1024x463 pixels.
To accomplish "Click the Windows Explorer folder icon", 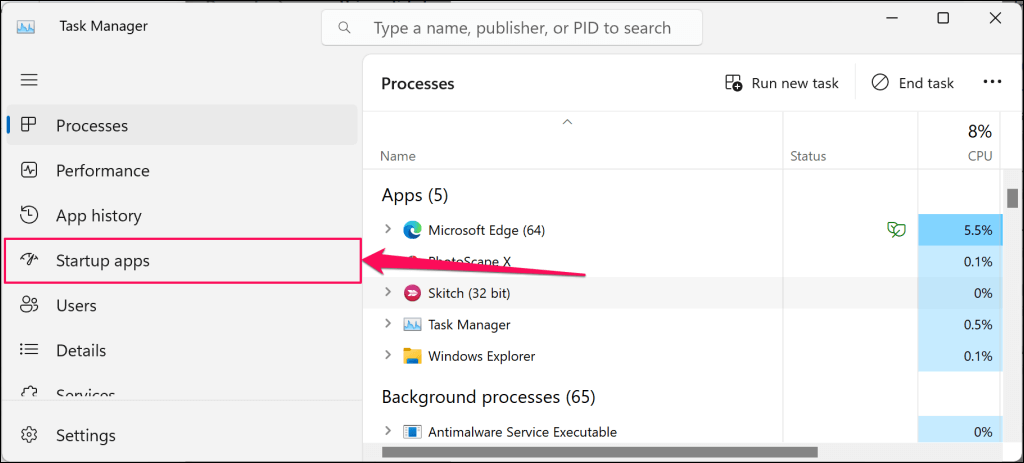I will pyautogui.click(x=412, y=356).
